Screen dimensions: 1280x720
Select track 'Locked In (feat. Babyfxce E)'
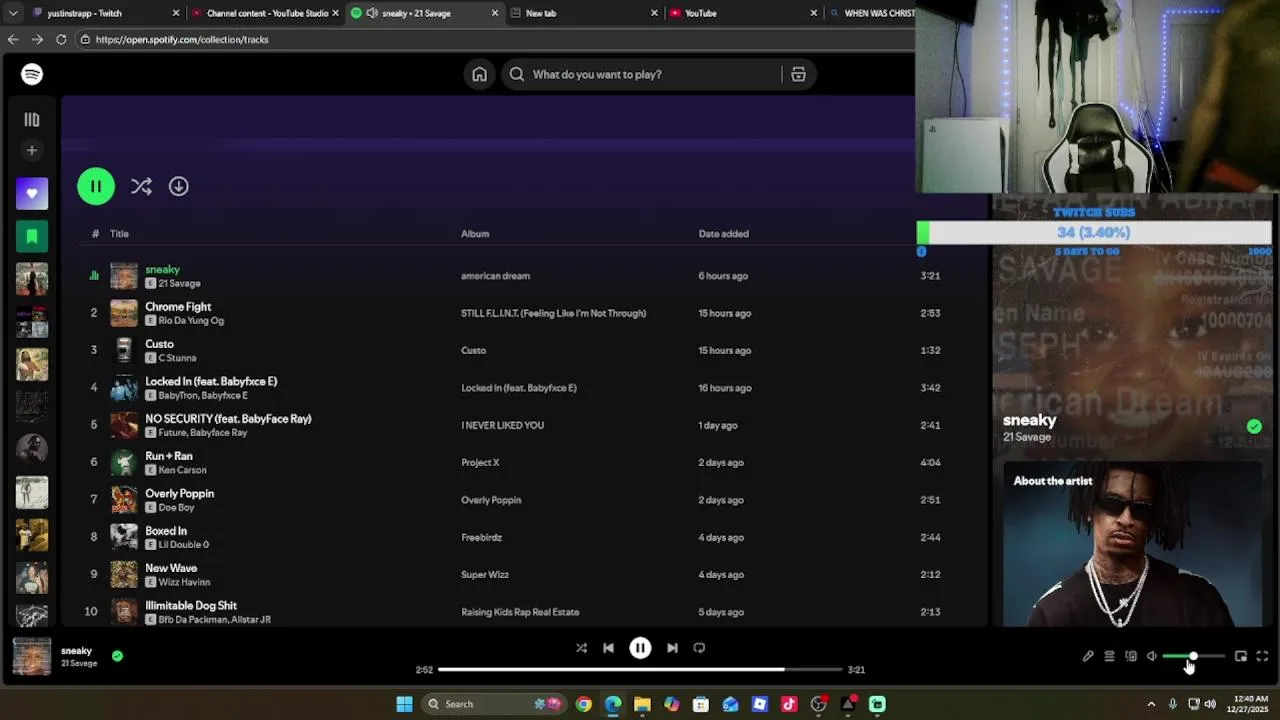tap(211, 381)
